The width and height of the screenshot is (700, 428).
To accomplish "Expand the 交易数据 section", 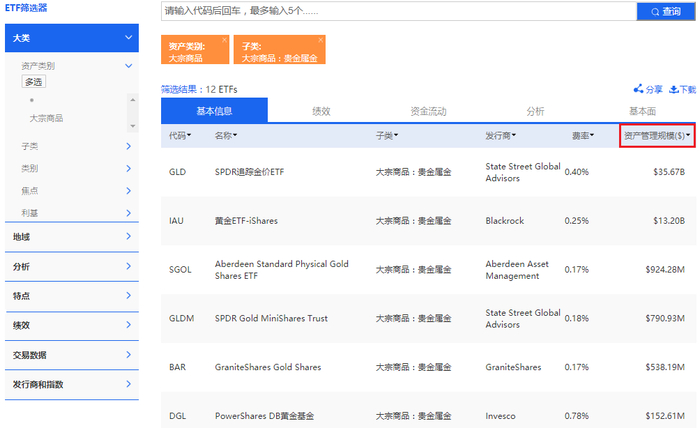I will coord(72,355).
